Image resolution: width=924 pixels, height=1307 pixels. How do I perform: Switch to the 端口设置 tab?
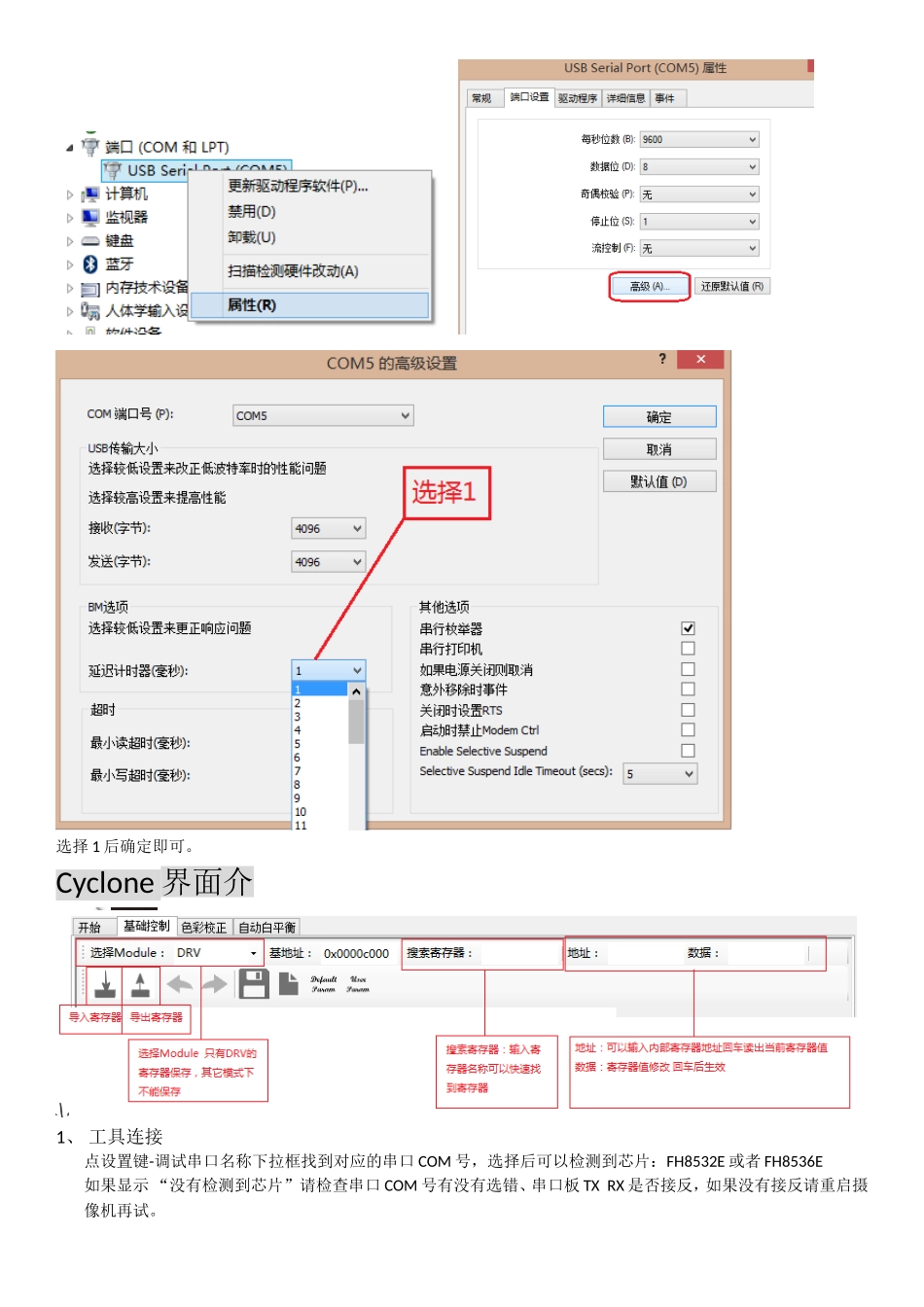[x=529, y=97]
